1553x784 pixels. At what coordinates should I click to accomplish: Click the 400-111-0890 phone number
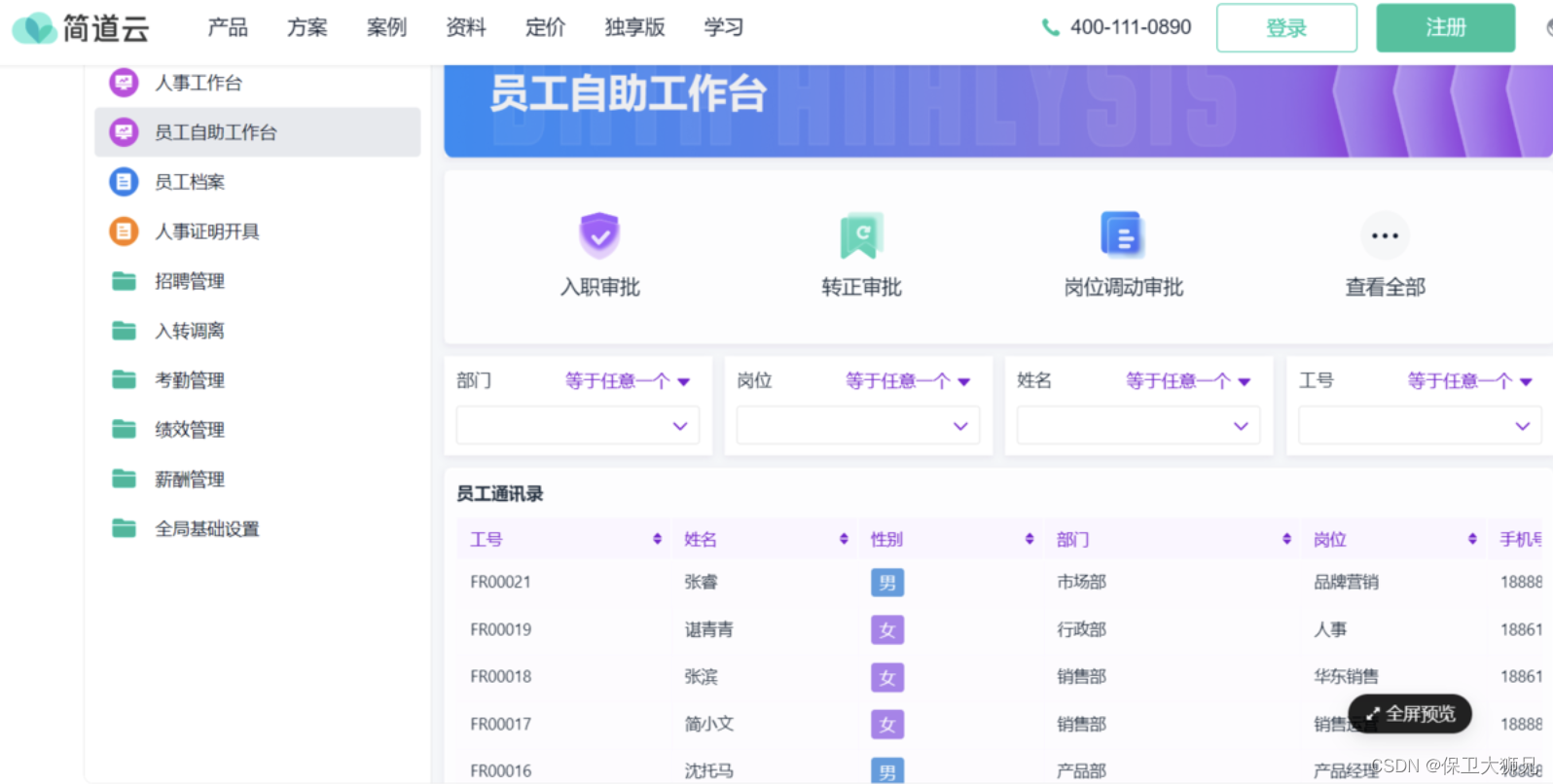pyautogui.click(x=1131, y=27)
